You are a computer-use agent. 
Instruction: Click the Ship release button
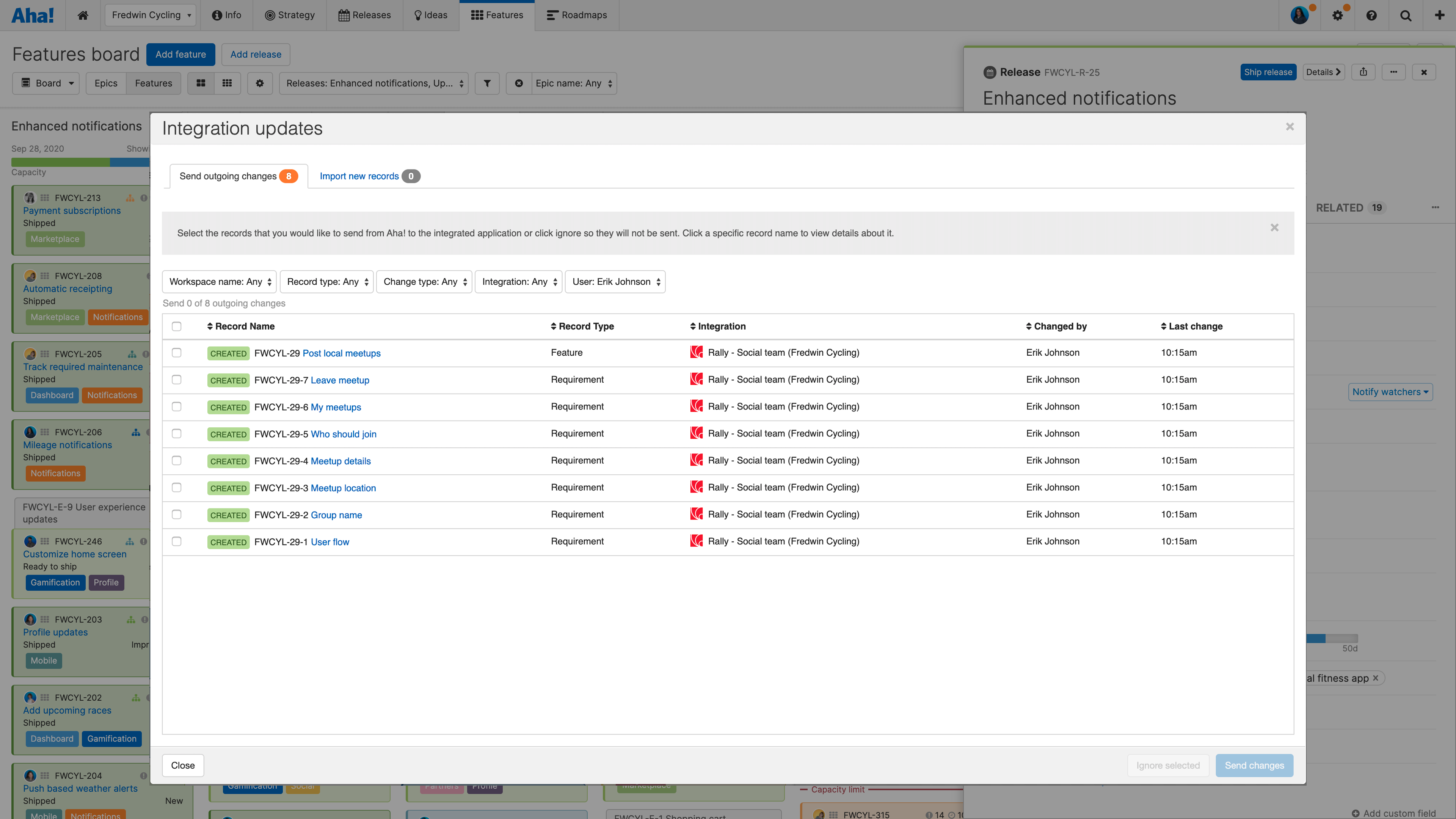pyautogui.click(x=1268, y=72)
